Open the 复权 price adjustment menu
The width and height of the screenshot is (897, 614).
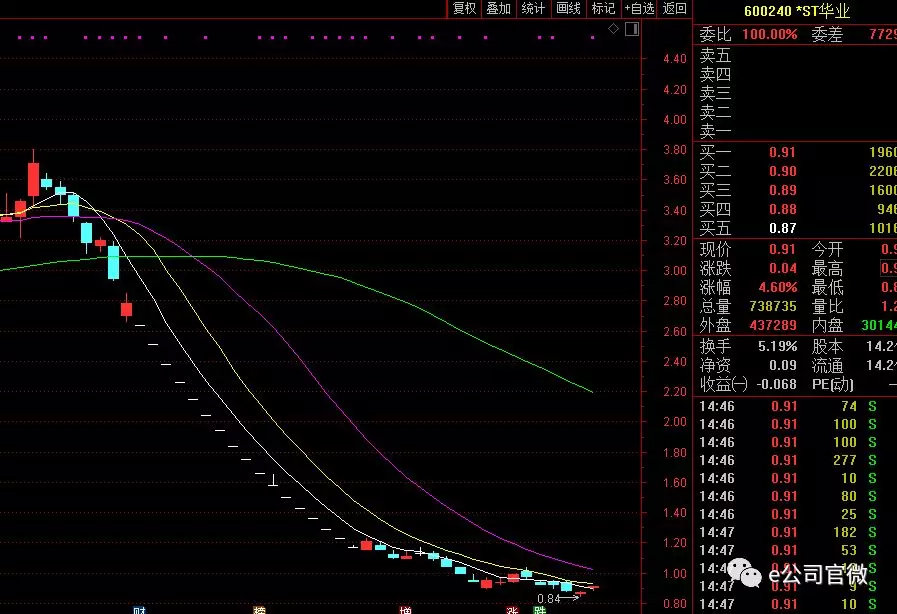coord(465,9)
